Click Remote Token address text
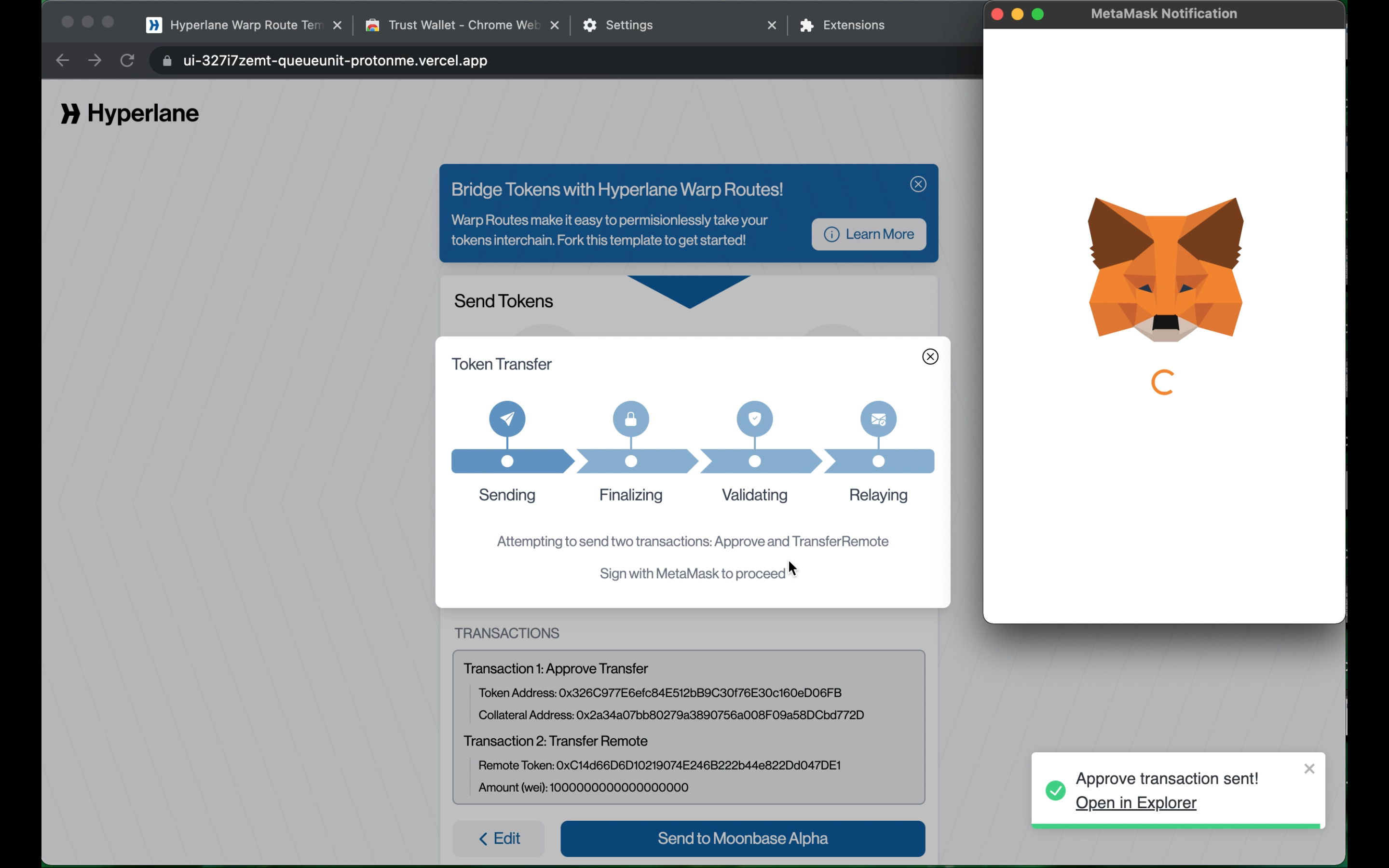This screenshot has height=868, width=1389. [698, 765]
